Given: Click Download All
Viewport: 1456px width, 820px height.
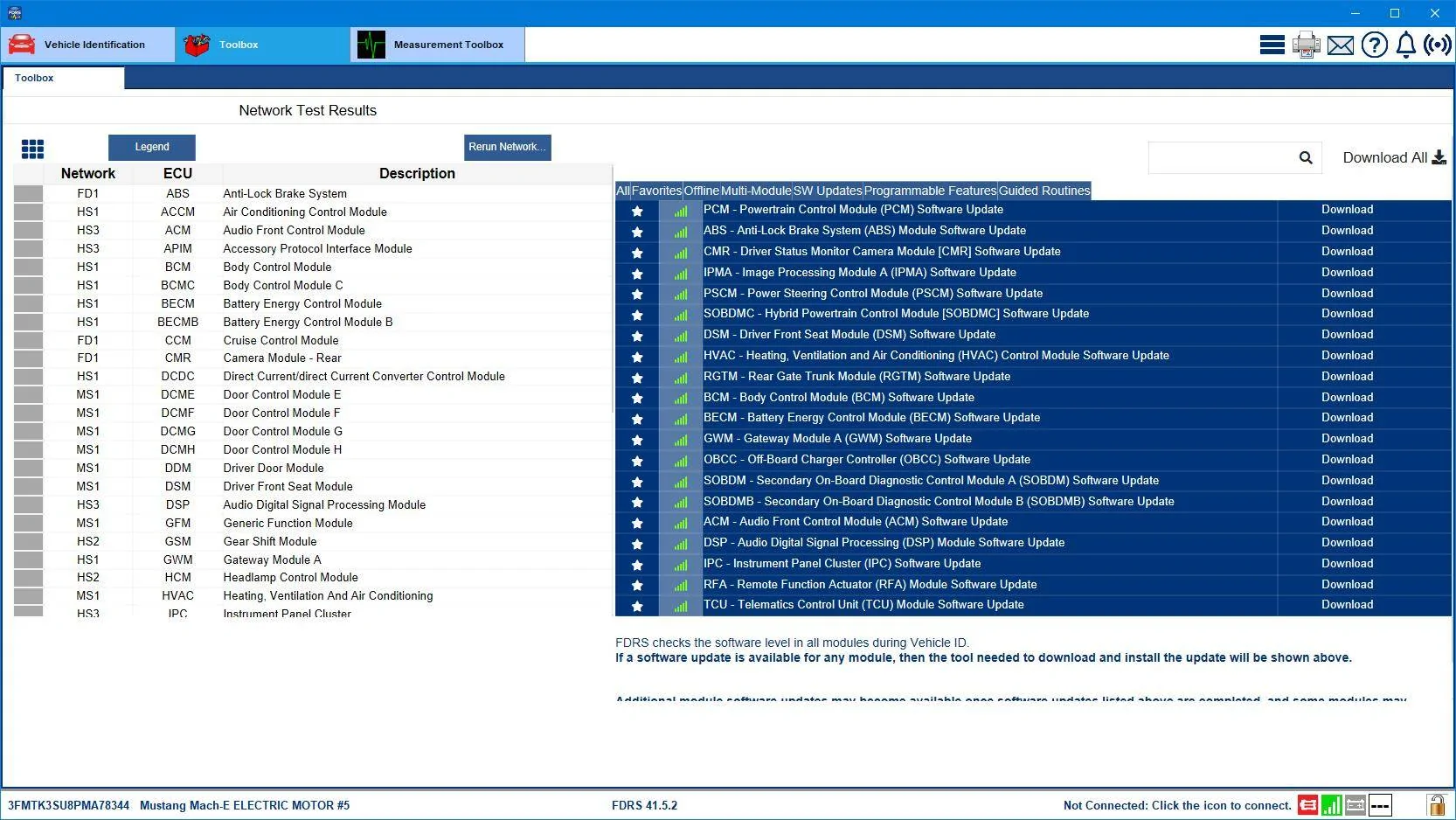Looking at the screenshot, I should pyautogui.click(x=1394, y=157).
